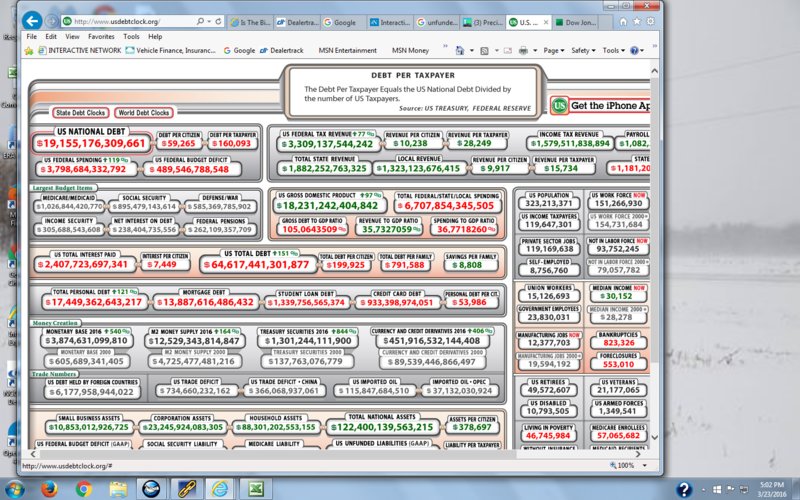The image size is (800, 500).
Task: Open the chain-link app on taskbar
Action: [x=186, y=489]
